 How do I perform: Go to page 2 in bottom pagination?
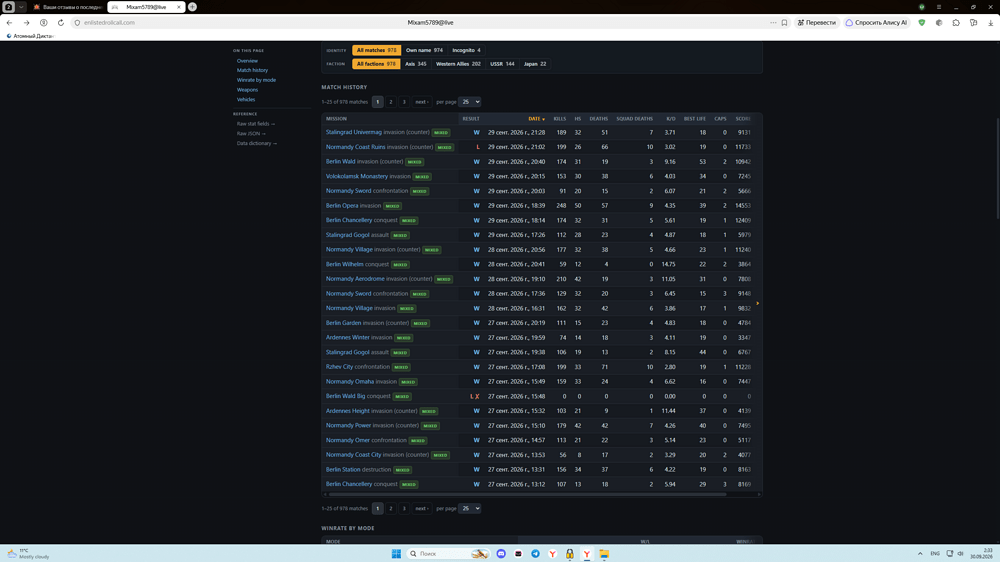[391, 508]
